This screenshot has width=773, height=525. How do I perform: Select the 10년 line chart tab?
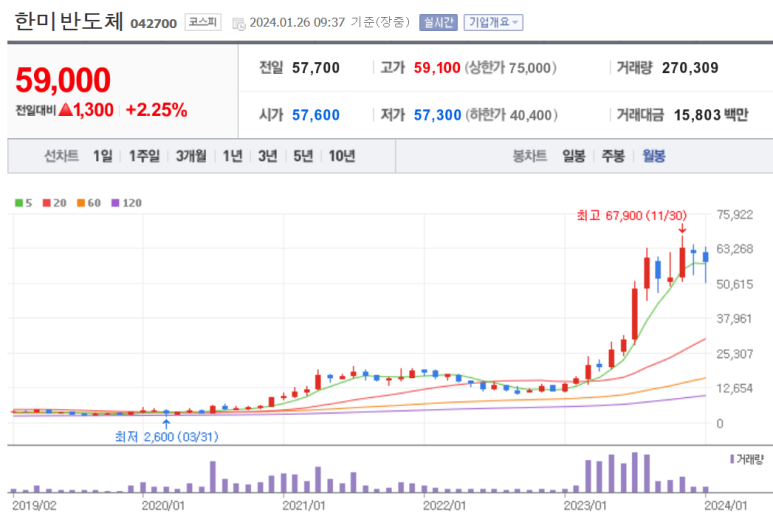(x=342, y=156)
